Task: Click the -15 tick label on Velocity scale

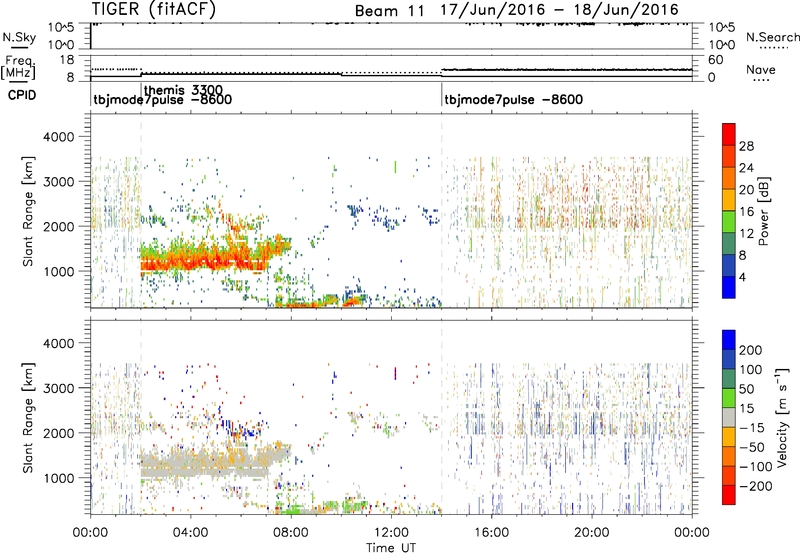Action: click(x=752, y=427)
